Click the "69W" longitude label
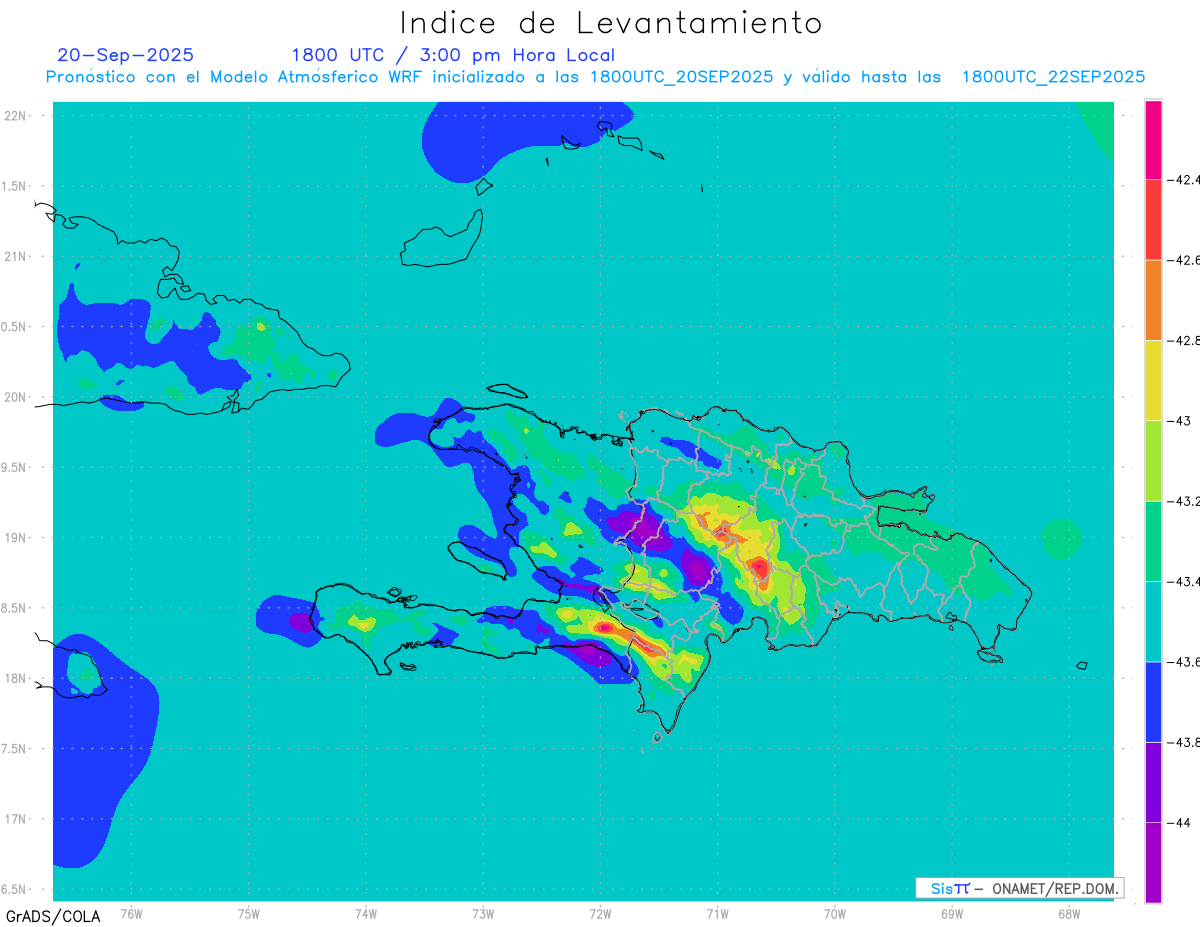This screenshot has width=1200, height=927. (951, 913)
